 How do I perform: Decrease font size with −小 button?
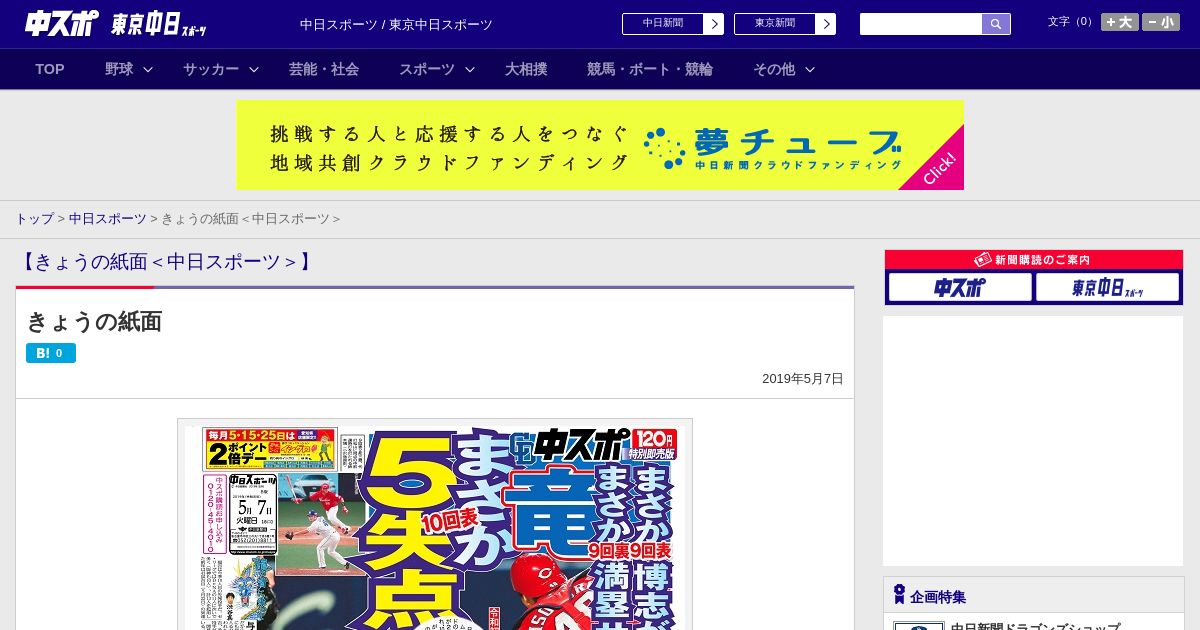point(1161,22)
